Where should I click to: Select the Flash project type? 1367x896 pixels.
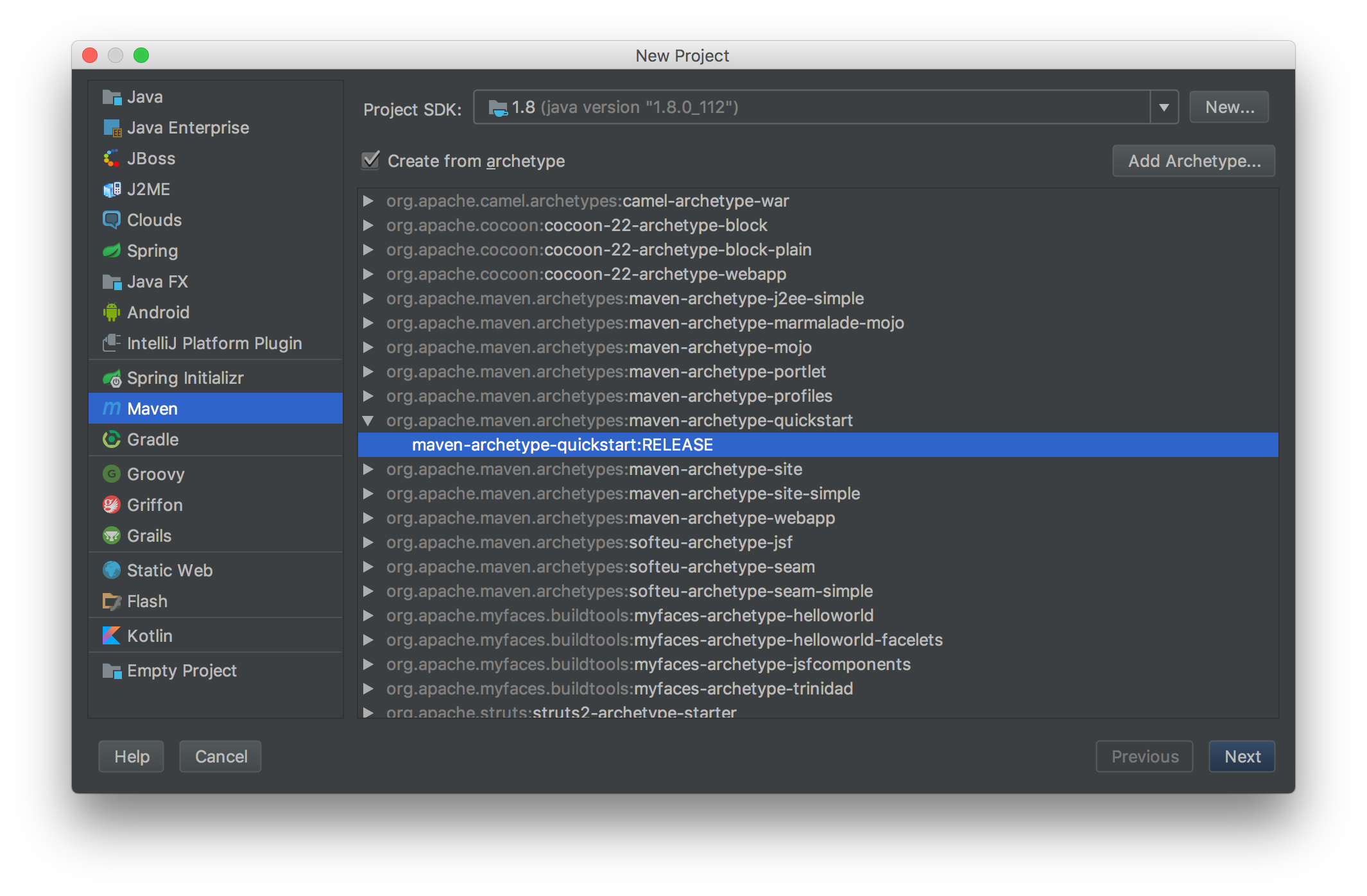coord(149,601)
